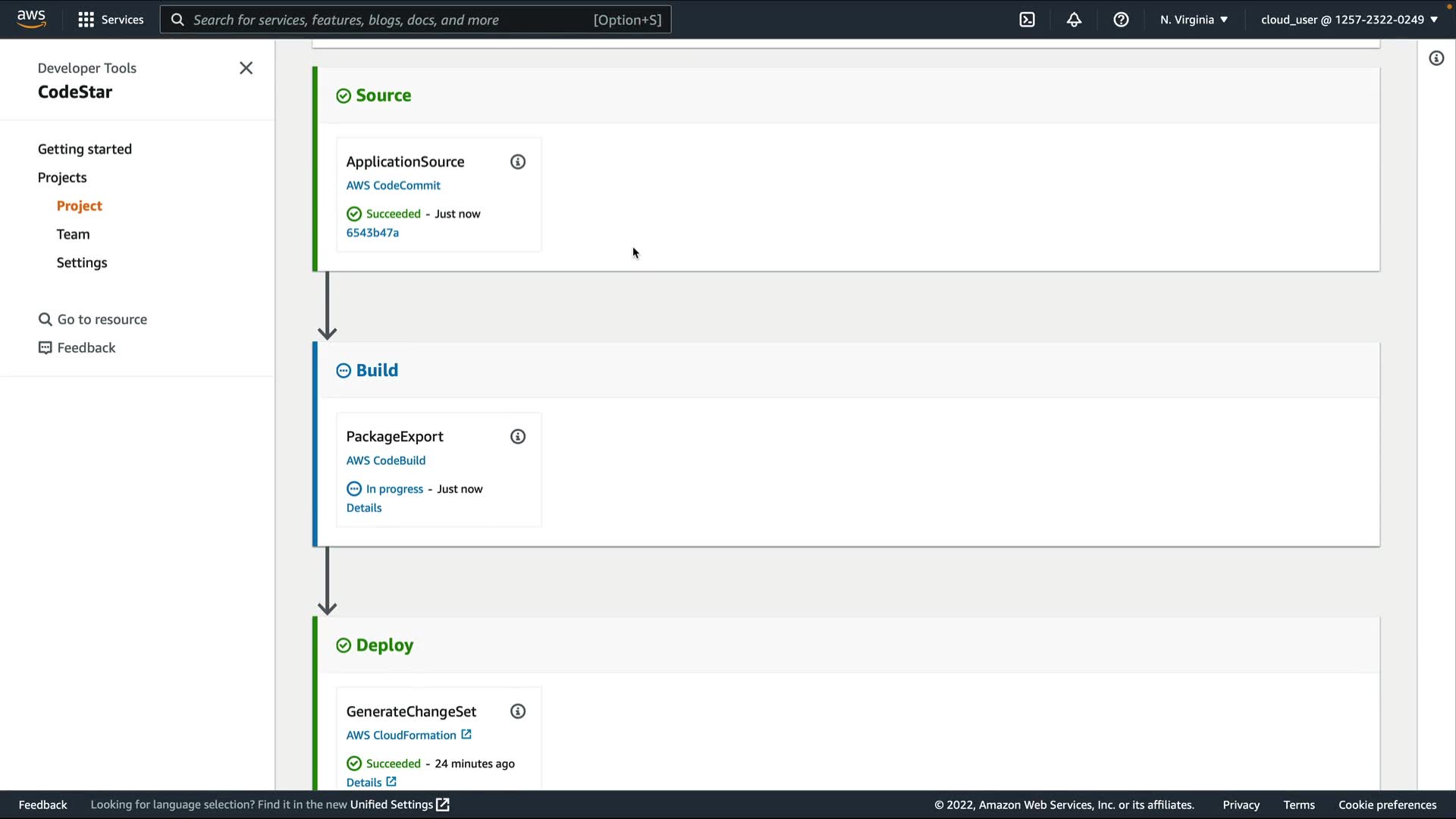Image resolution: width=1456 pixels, height=819 pixels.
Task: Open Settings in the sidebar
Action: coord(82,262)
